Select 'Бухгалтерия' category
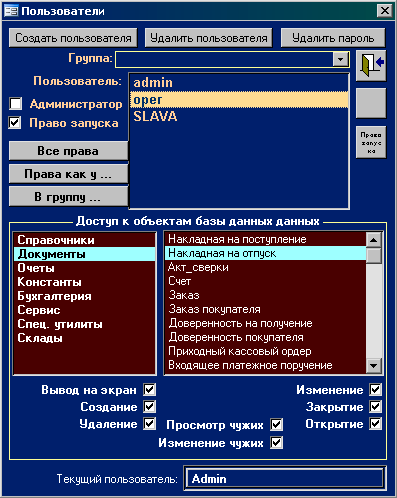This screenshot has width=397, height=498. click(x=84, y=296)
